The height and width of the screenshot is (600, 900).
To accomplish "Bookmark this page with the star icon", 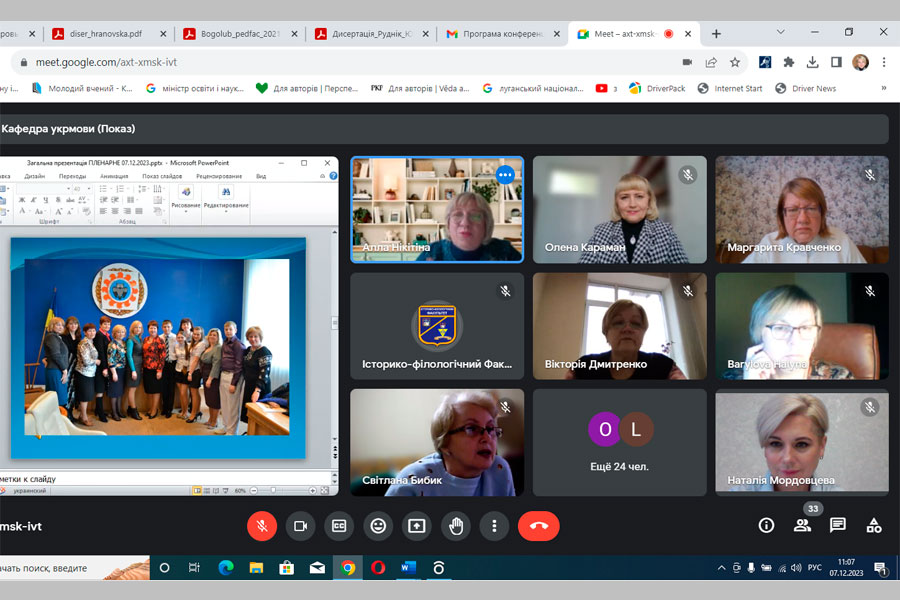I will click(x=735, y=62).
